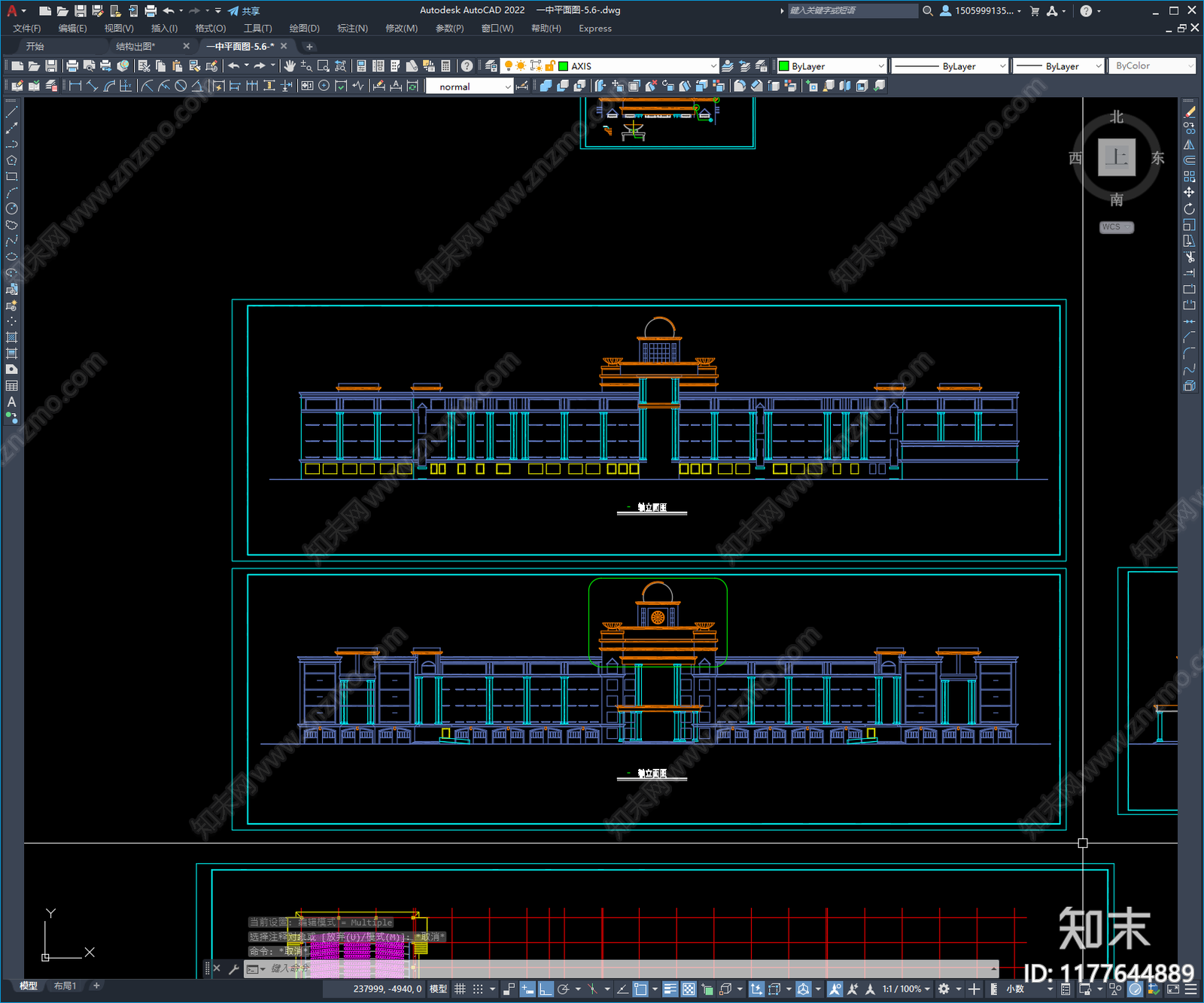The width and height of the screenshot is (1204, 1003).
Task: Click the Redo arrow in the standard toolbar
Action: pos(260,66)
